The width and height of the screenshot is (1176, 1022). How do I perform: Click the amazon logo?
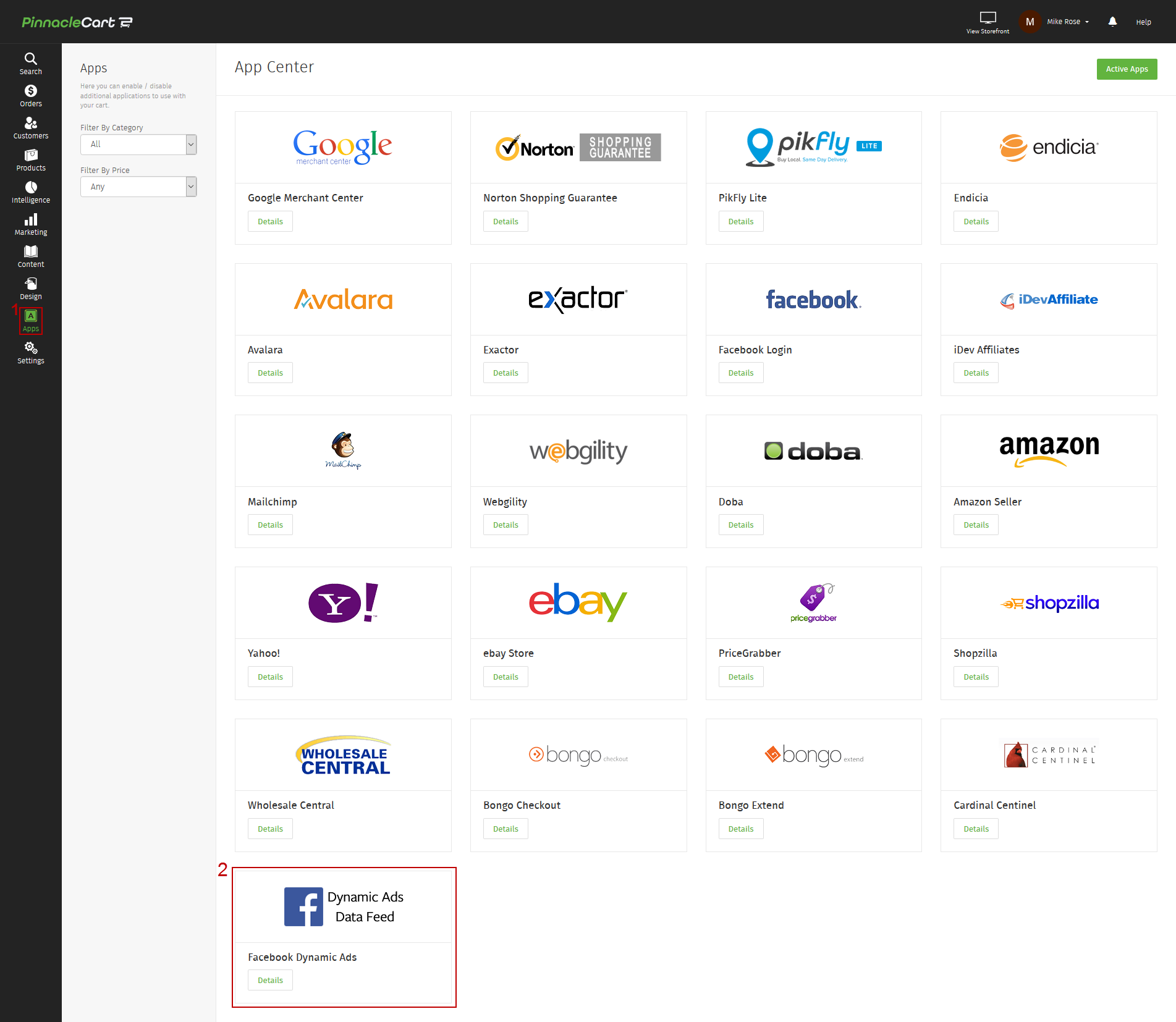1049,450
